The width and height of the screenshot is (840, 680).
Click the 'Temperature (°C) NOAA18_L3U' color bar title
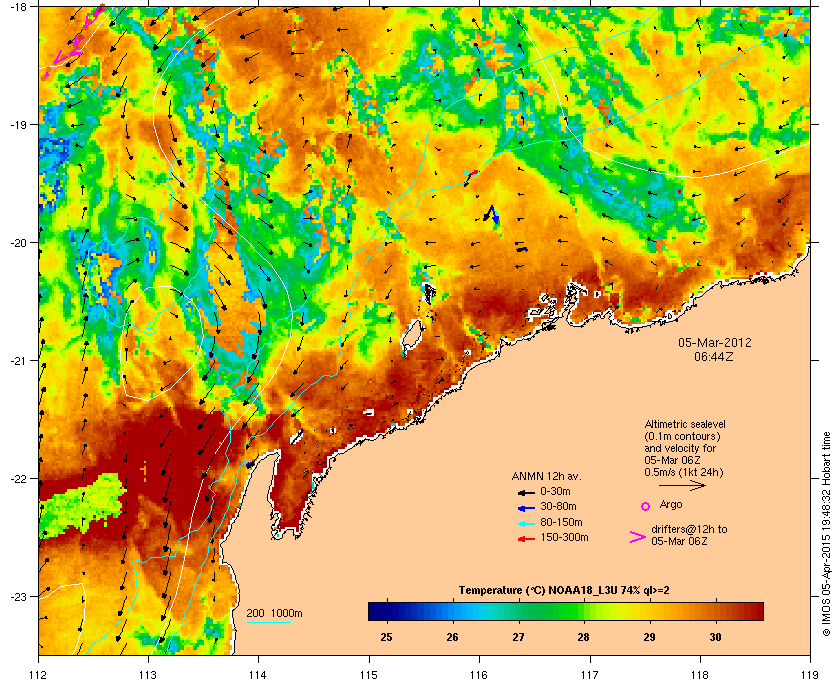coord(538,591)
